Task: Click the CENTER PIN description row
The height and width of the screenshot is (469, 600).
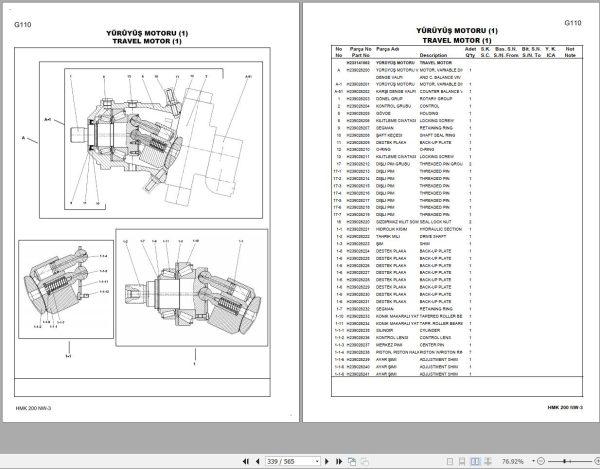Action: 432,345
